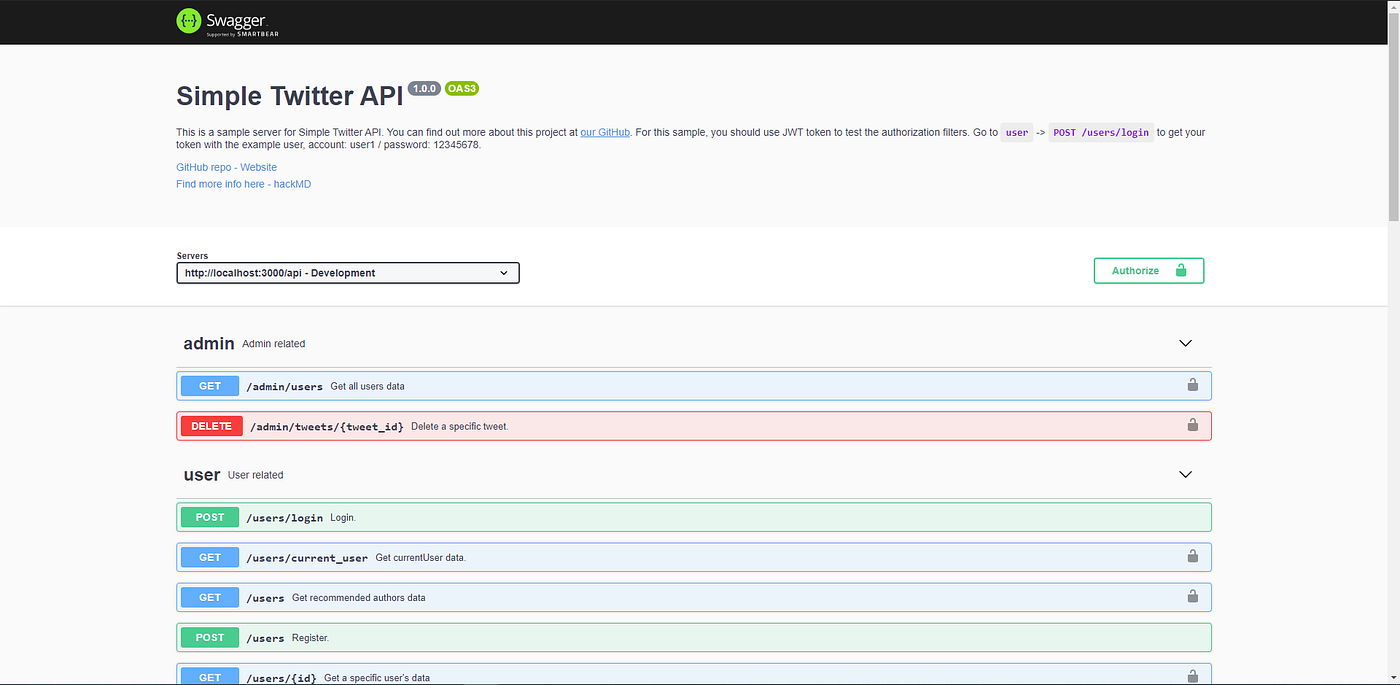Click the 'Delete a specific tweet.' summary
This screenshot has width=1400, height=685.
460,426
